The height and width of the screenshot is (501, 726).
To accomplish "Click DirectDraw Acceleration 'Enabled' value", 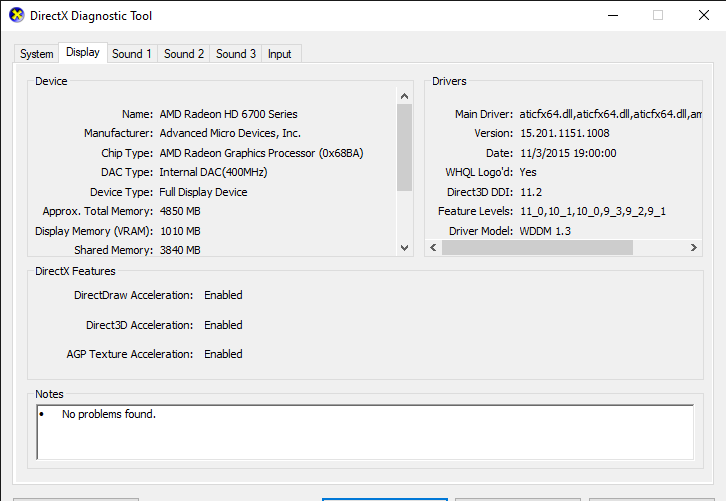I will 223,295.
